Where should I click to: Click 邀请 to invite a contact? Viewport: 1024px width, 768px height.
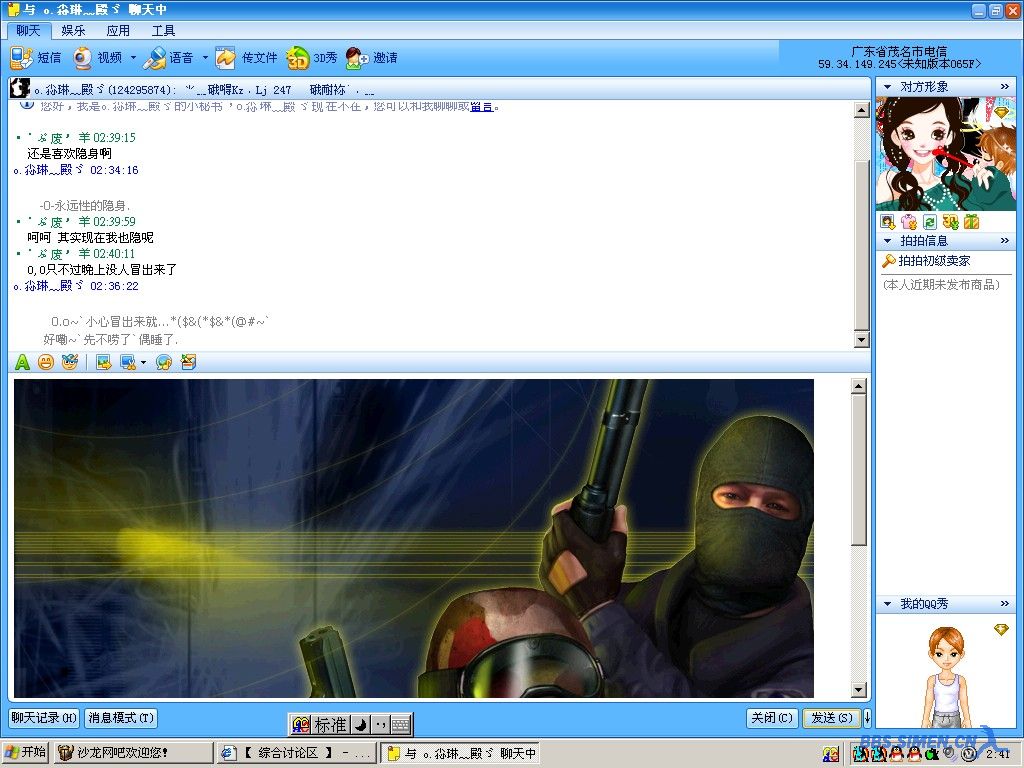pyautogui.click(x=372, y=58)
